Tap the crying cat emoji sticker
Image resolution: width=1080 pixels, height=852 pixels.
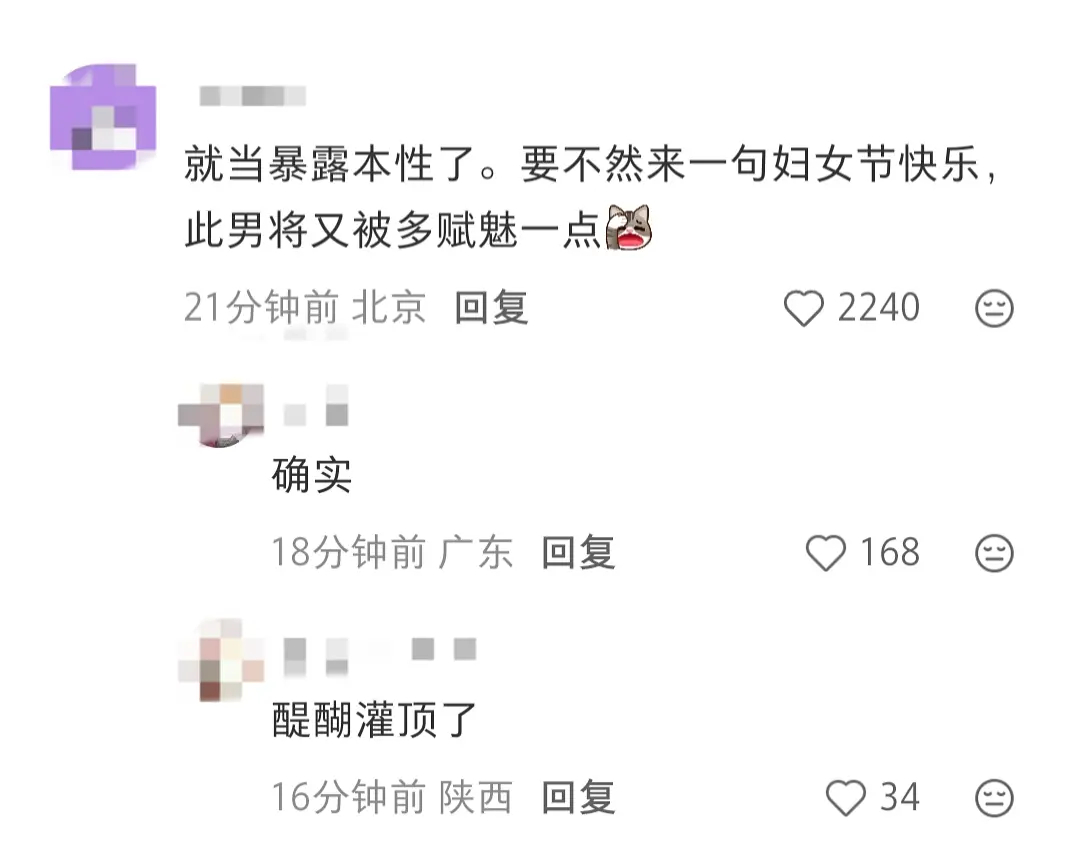pos(628,227)
